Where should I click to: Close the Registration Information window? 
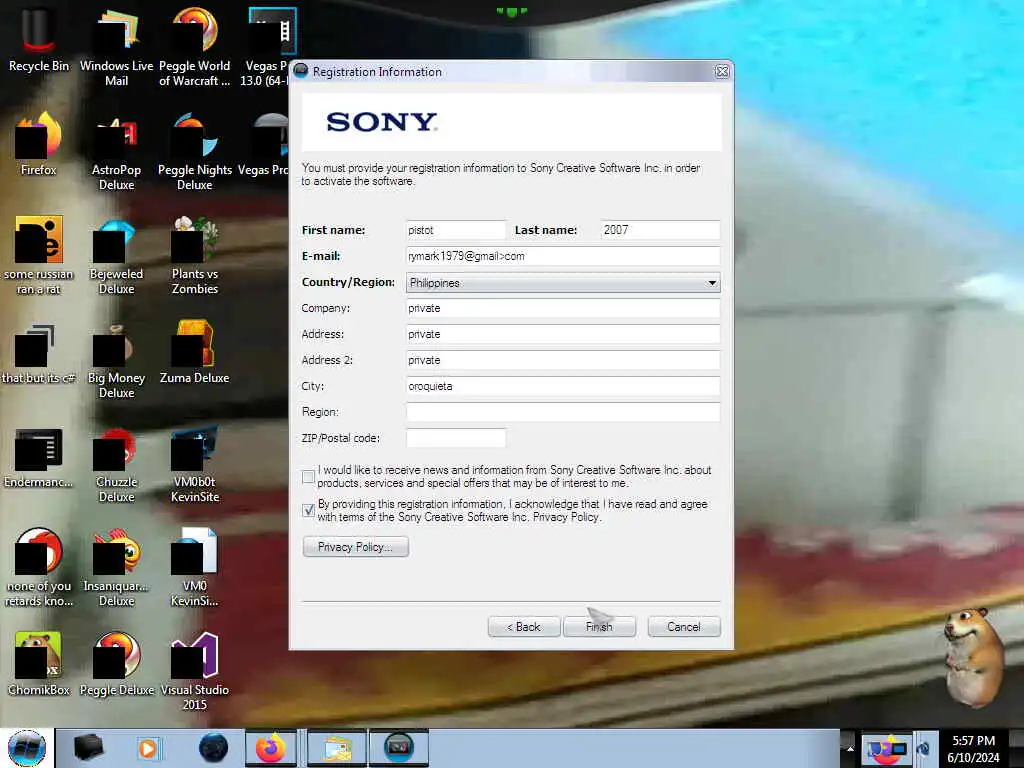pos(722,72)
